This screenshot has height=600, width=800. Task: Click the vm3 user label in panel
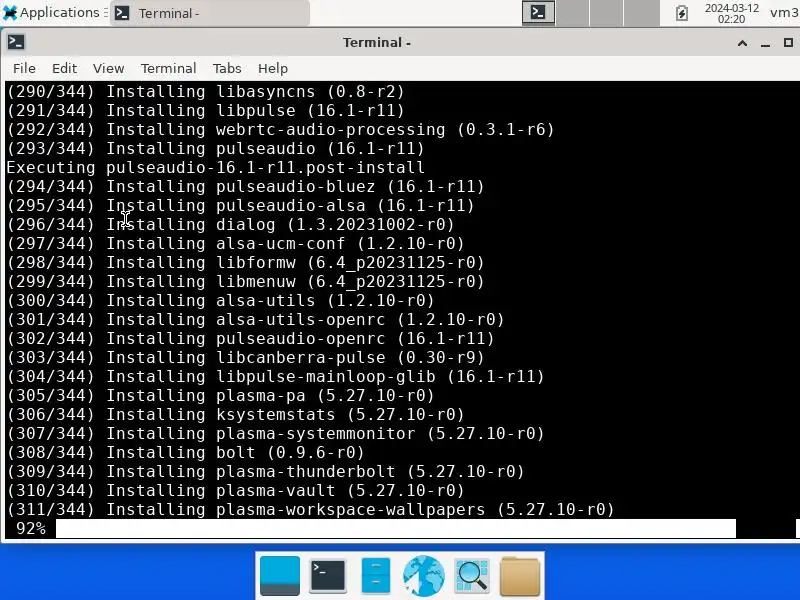785,12
